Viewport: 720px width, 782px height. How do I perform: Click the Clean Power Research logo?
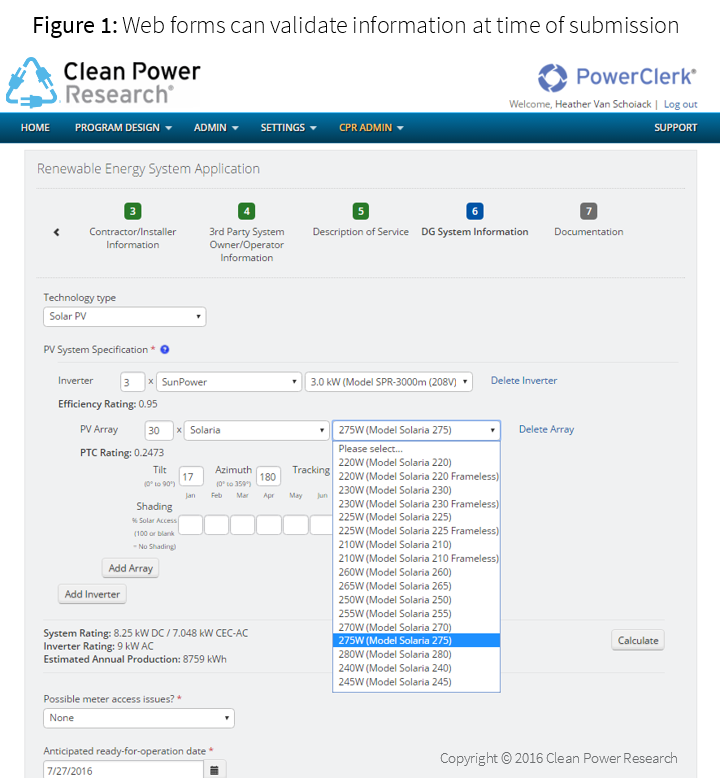click(103, 82)
